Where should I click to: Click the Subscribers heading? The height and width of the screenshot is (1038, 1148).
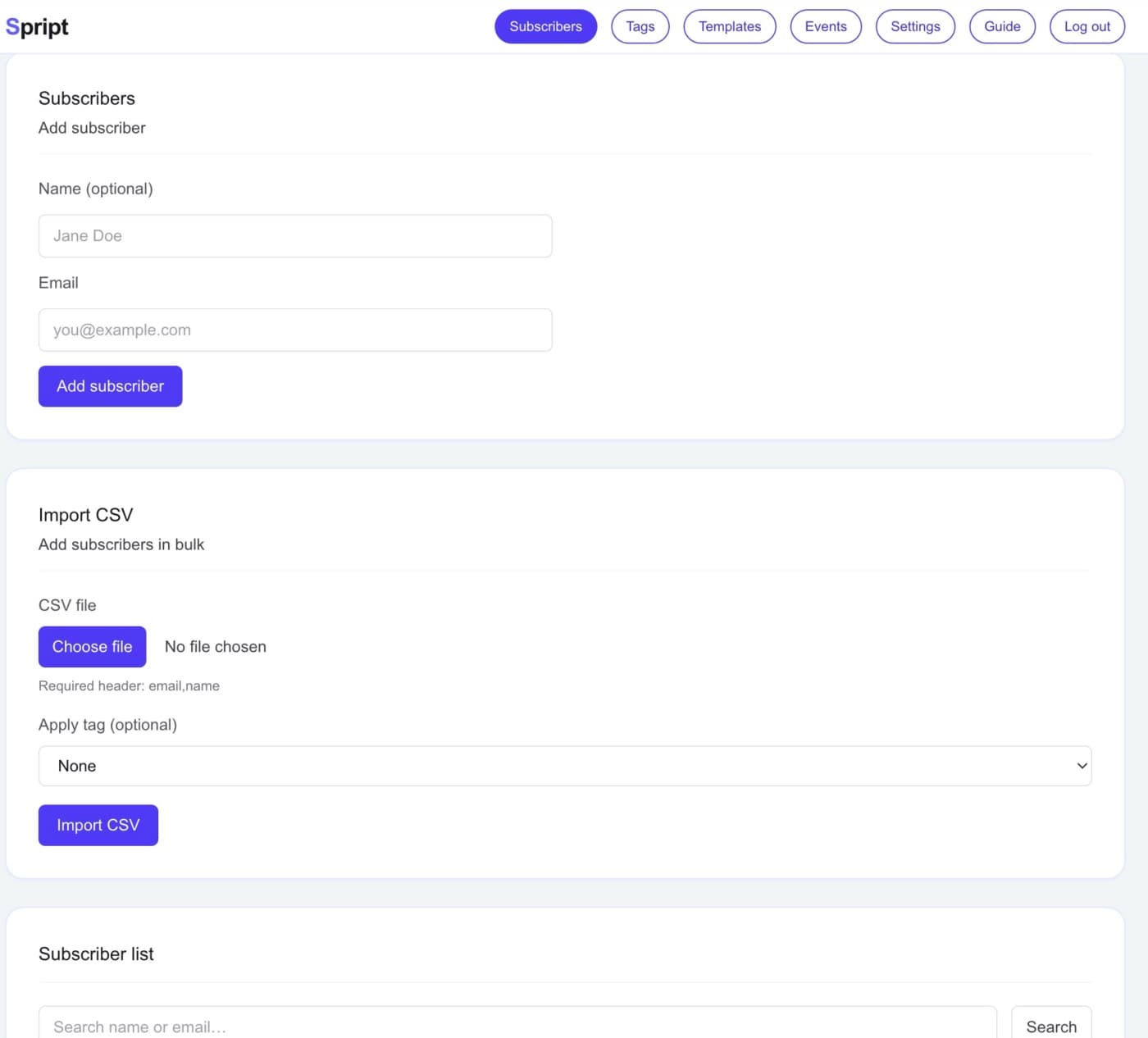(86, 98)
